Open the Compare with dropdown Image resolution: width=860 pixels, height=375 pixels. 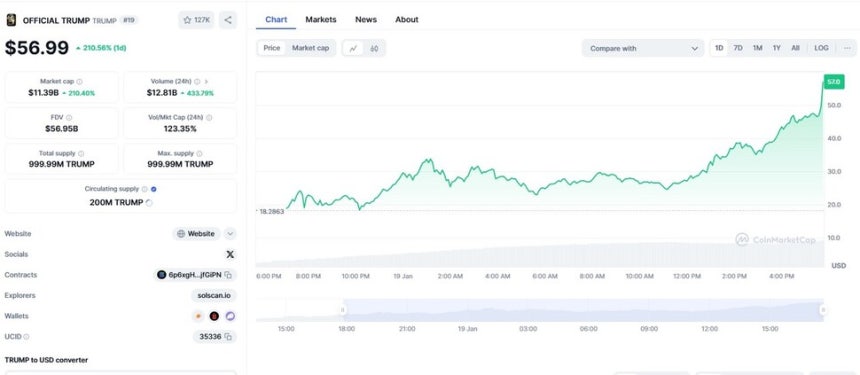643,48
